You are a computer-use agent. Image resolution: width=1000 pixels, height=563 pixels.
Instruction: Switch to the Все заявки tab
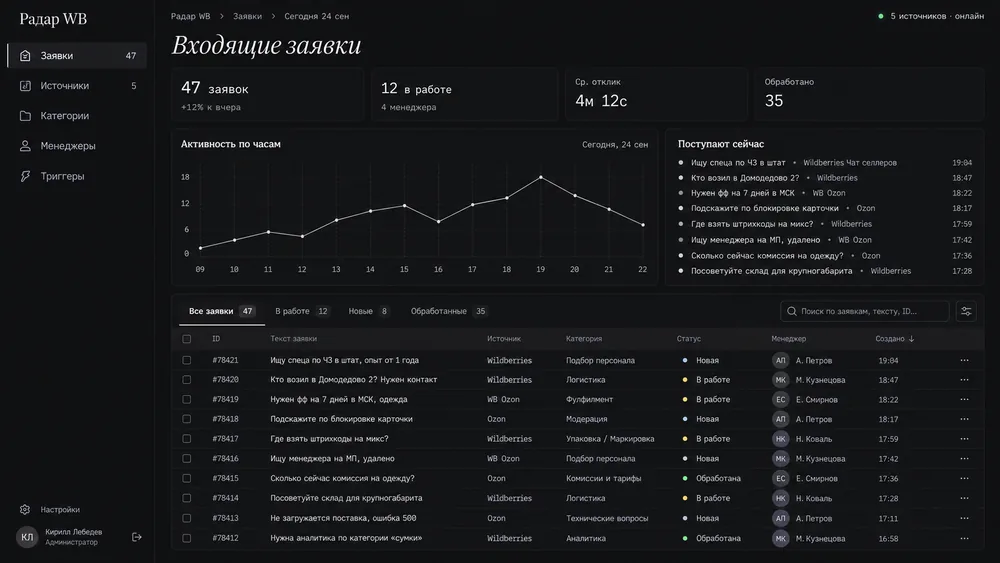pyautogui.click(x=221, y=311)
